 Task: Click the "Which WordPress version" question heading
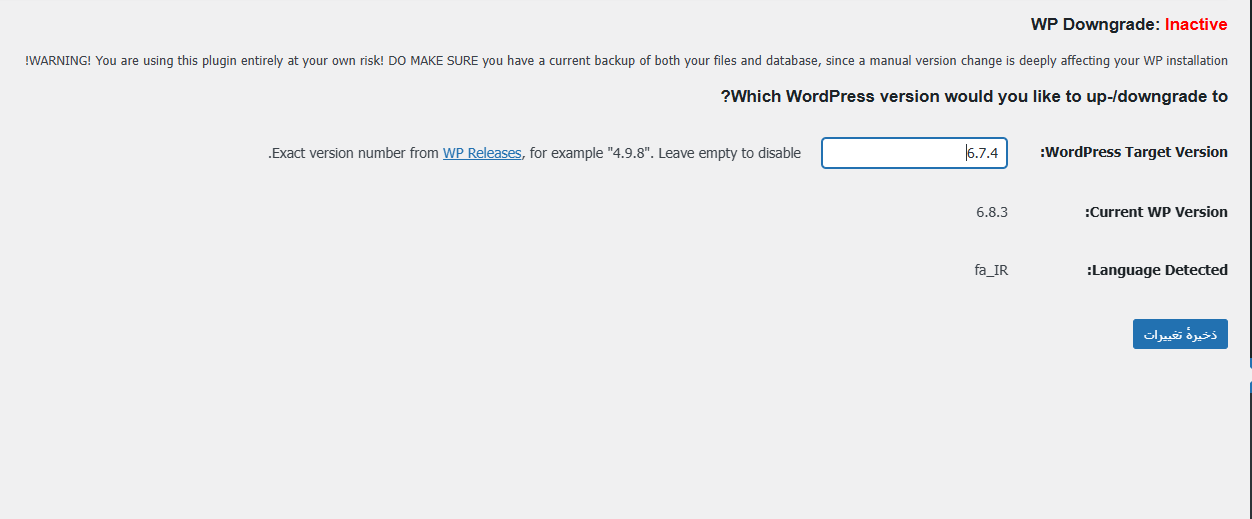pos(974,97)
